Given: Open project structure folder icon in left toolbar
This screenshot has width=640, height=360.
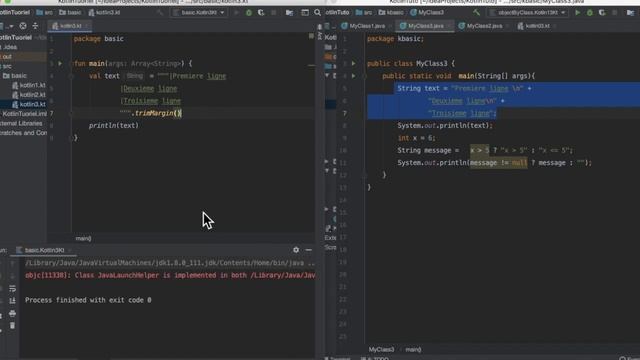Looking at the screenshot, I should click(289, 13).
